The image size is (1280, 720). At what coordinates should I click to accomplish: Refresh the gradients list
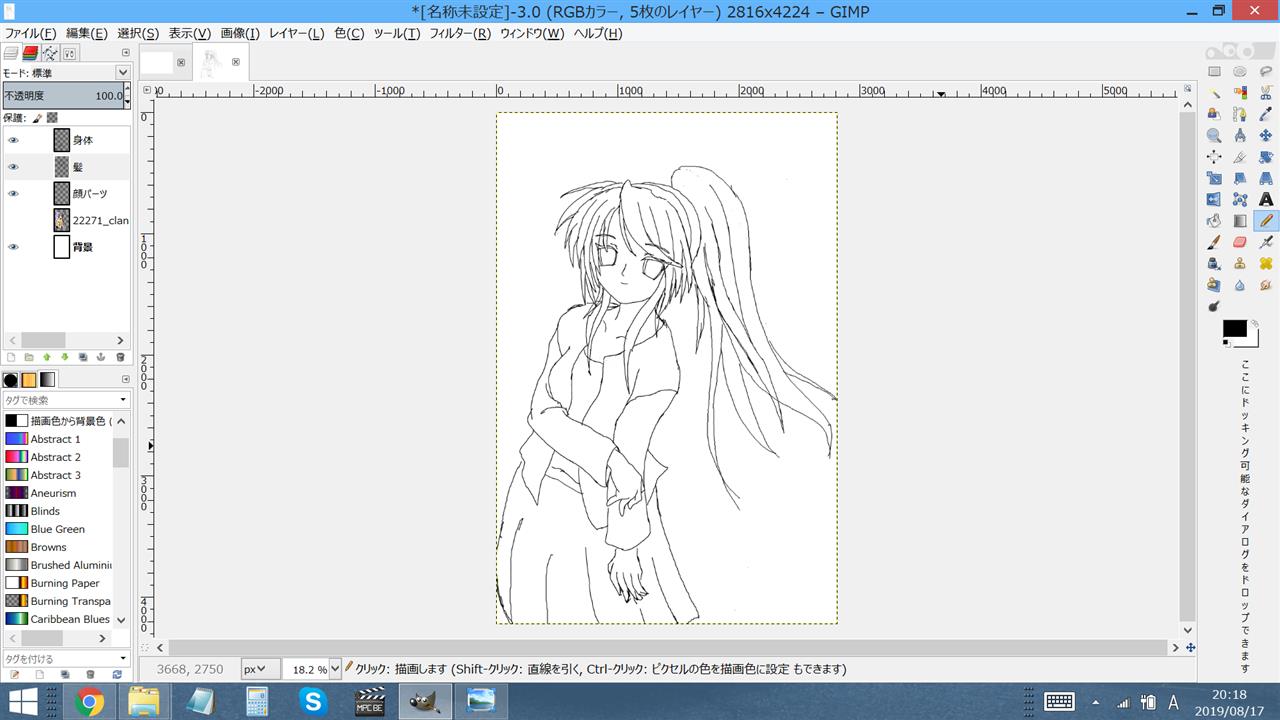(x=117, y=675)
